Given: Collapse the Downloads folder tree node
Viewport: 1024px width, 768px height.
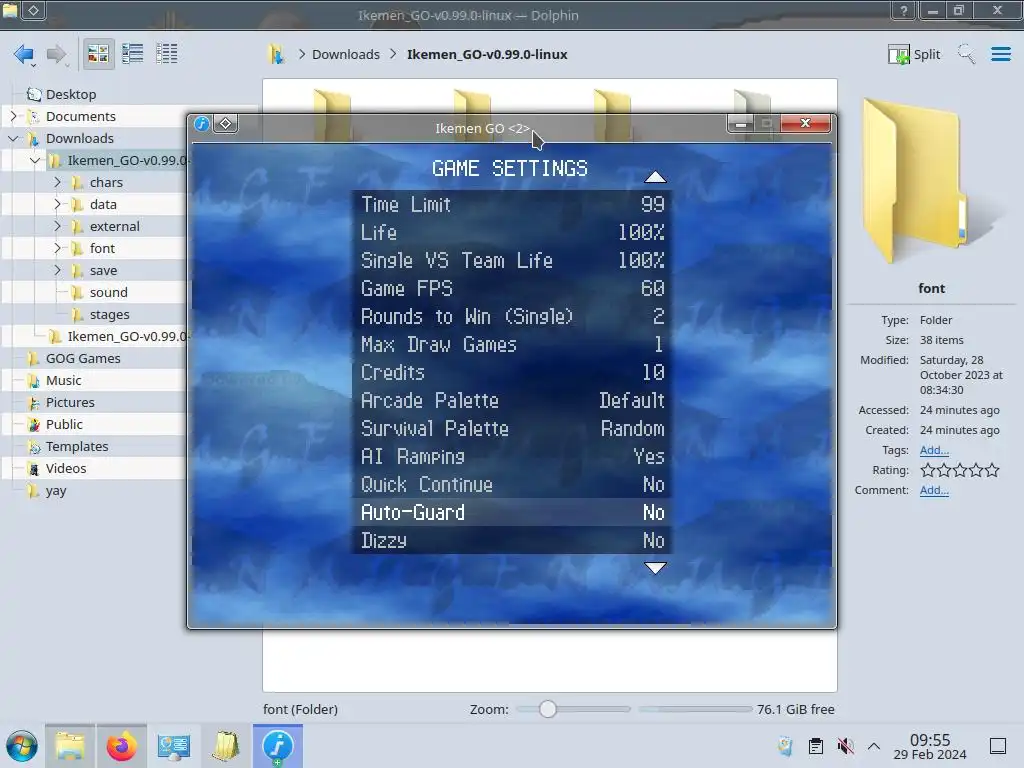Looking at the screenshot, I should pos(13,138).
